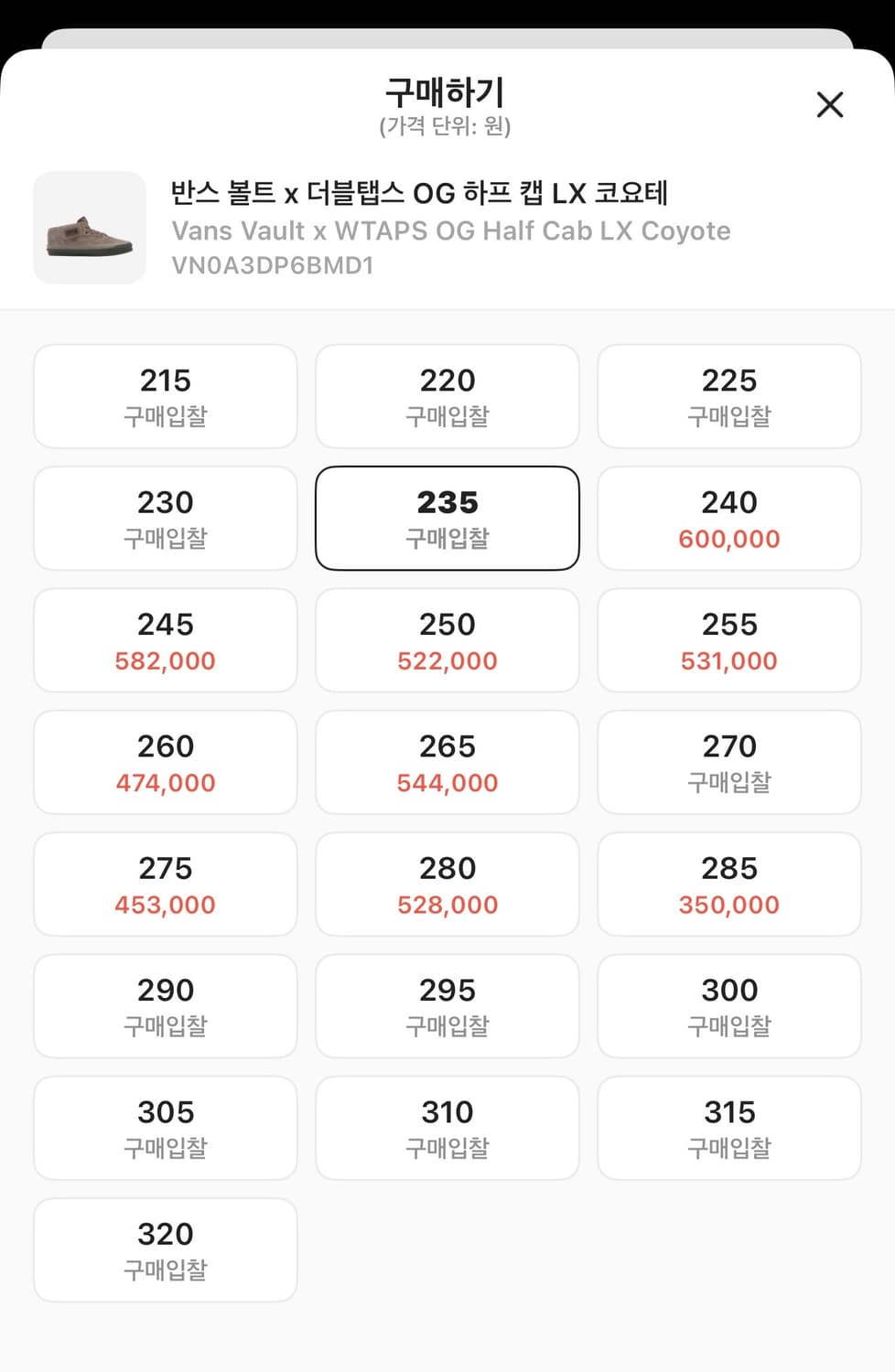Viewport: 895px width, 1372px height.
Task: Pick size 230 bid option
Action: 166,519
